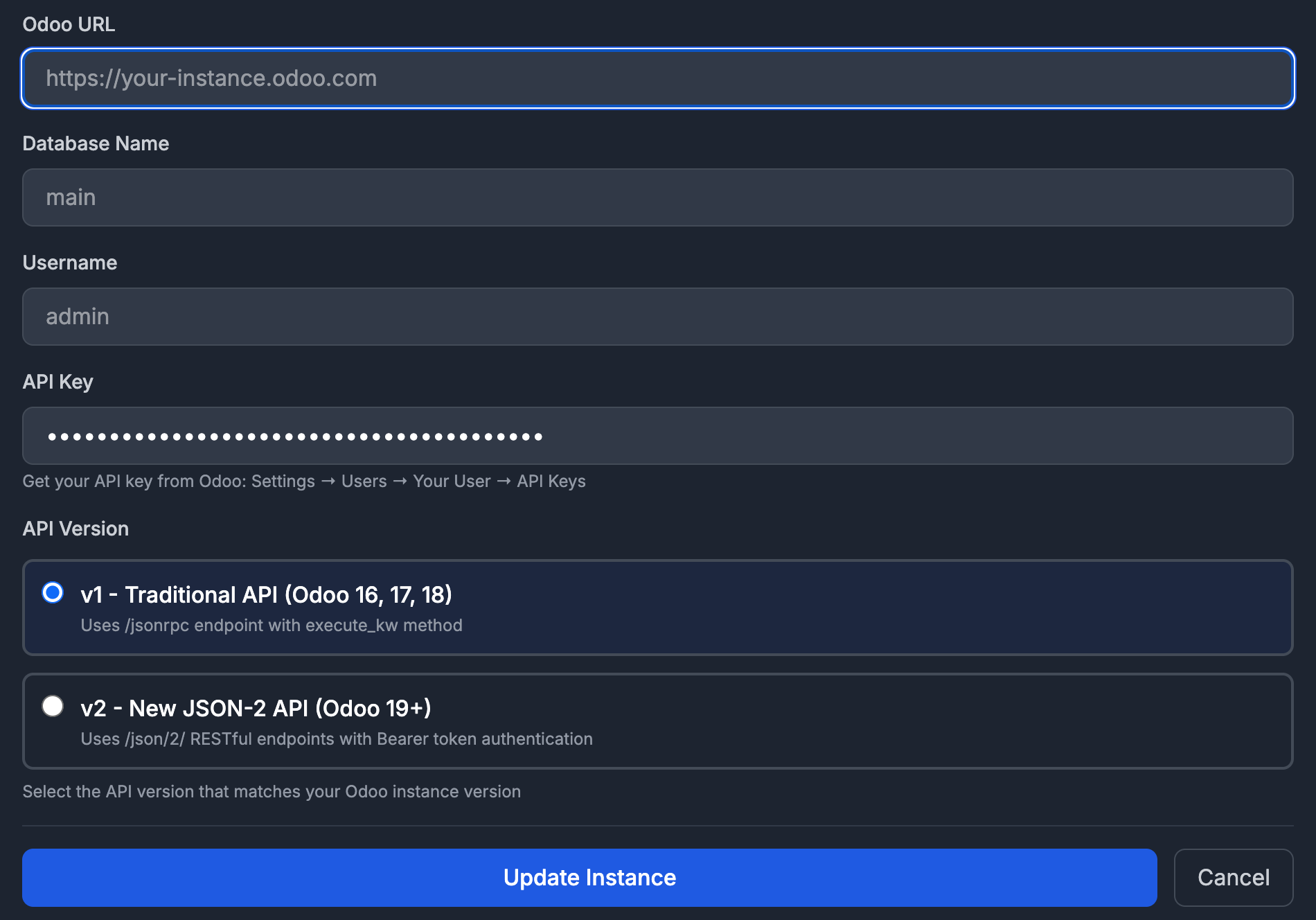Click the API Key label
The image size is (1316, 920).
58,382
